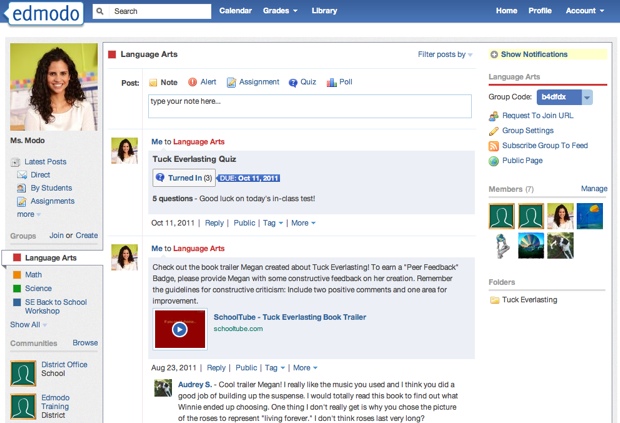Pick the Assignment post icon
This screenshot has height=423, width=620.
pos(232,83)
